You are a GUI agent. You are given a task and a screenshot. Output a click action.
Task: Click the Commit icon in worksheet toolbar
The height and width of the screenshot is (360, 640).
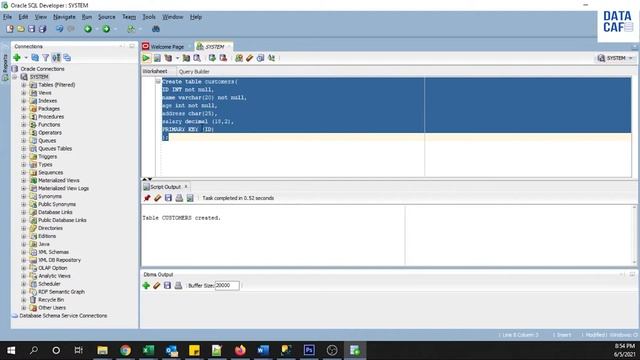click(x=212, y=58)
